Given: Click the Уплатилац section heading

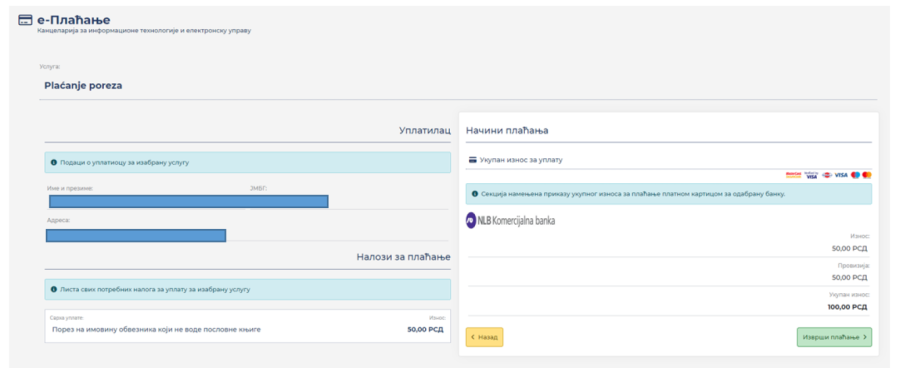Looking at the screenshot, I should click(425, 131).
